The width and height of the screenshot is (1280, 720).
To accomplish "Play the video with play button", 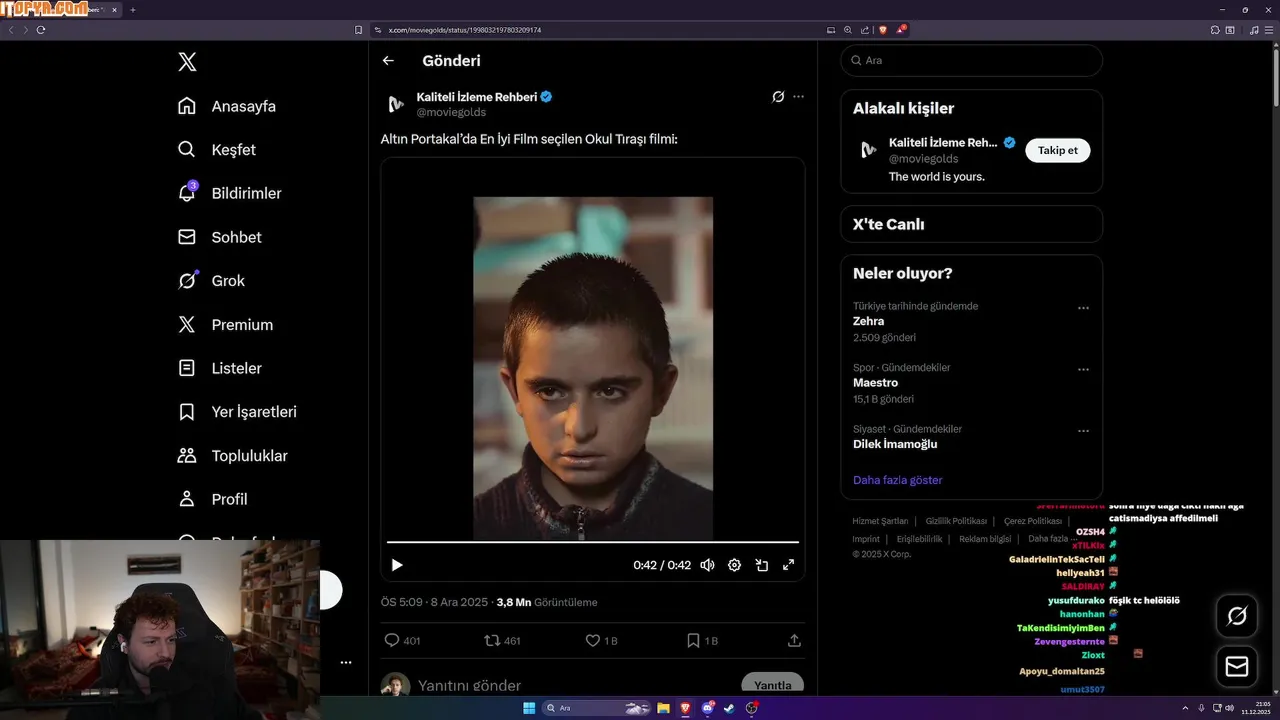I will click(397, 565).
